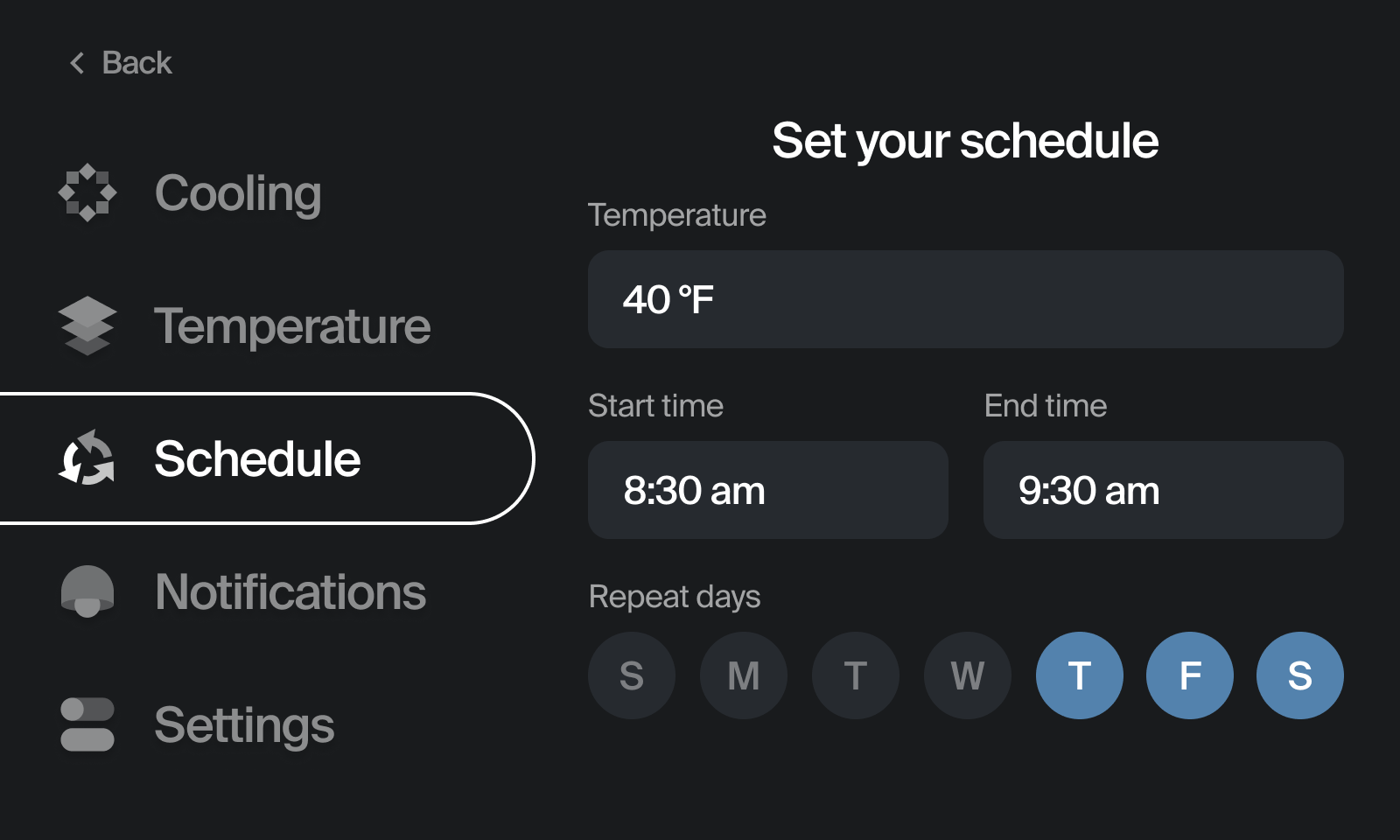The image size is (1400, 840).
Task: Open the end time 9:30 am picker
Action: (1164, 490)
